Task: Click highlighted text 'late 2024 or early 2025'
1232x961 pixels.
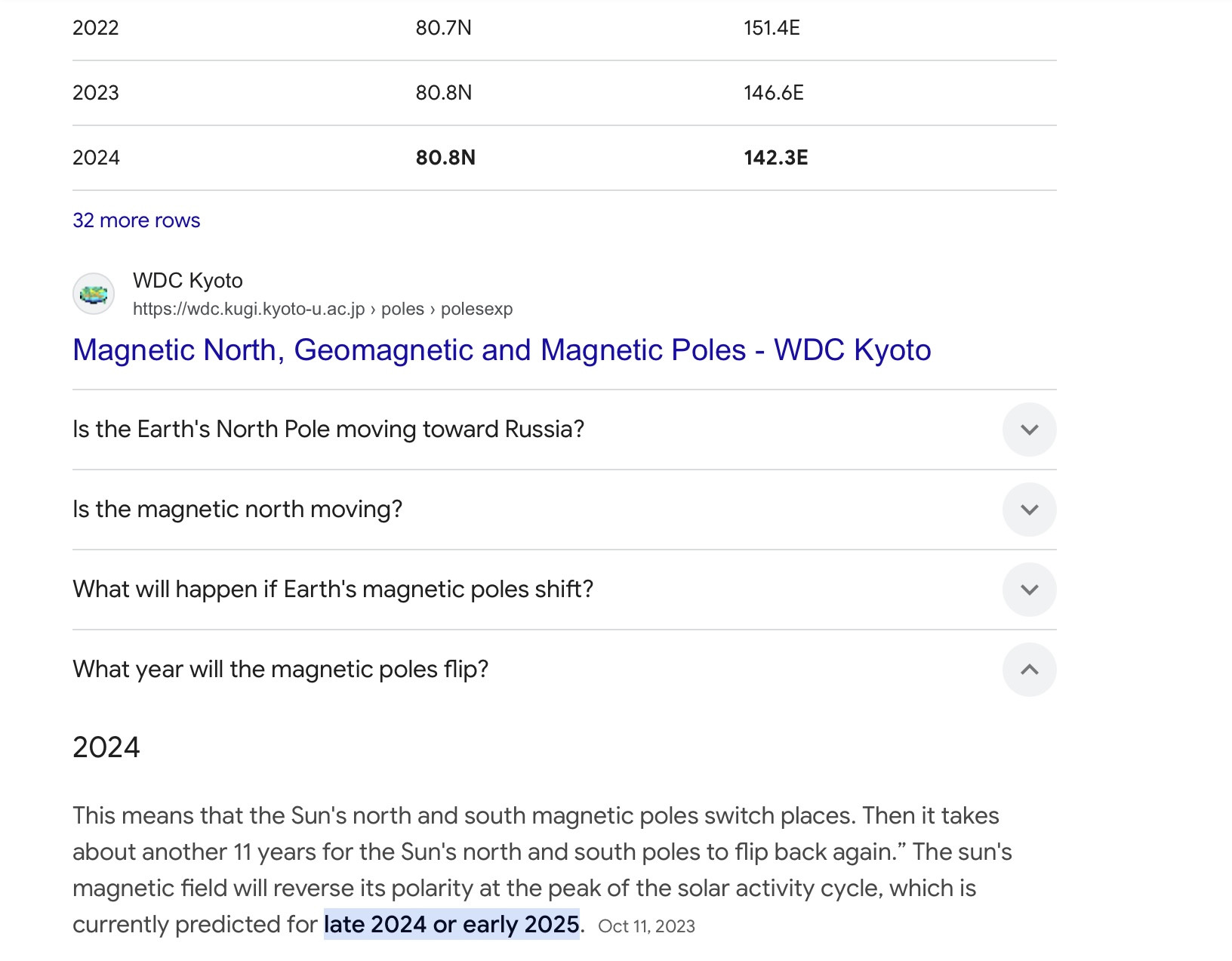Action: [451, 925]
